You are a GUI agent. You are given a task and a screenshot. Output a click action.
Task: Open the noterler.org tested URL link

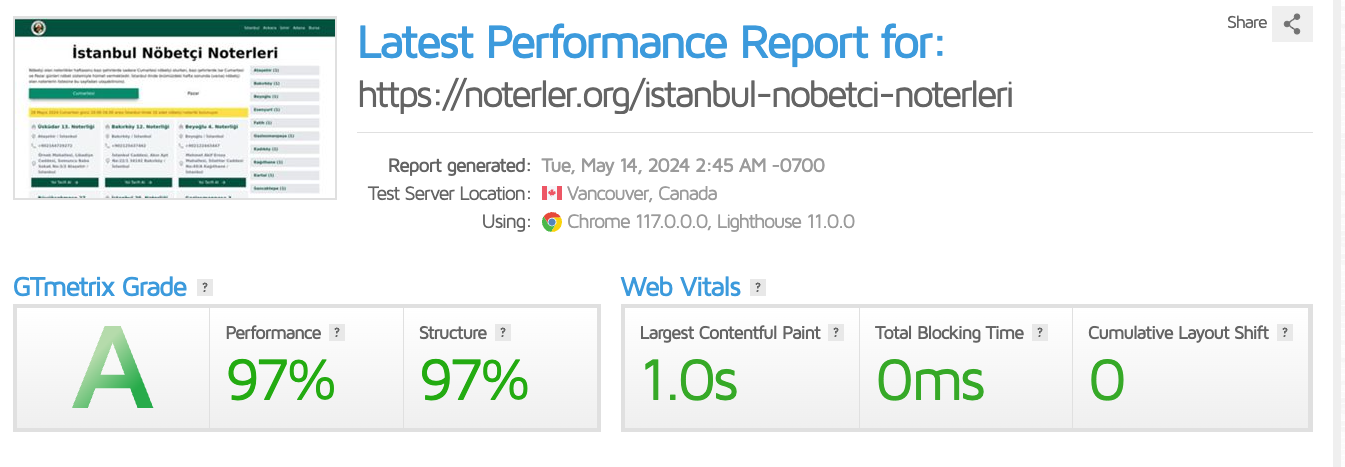tap(686, 95)
